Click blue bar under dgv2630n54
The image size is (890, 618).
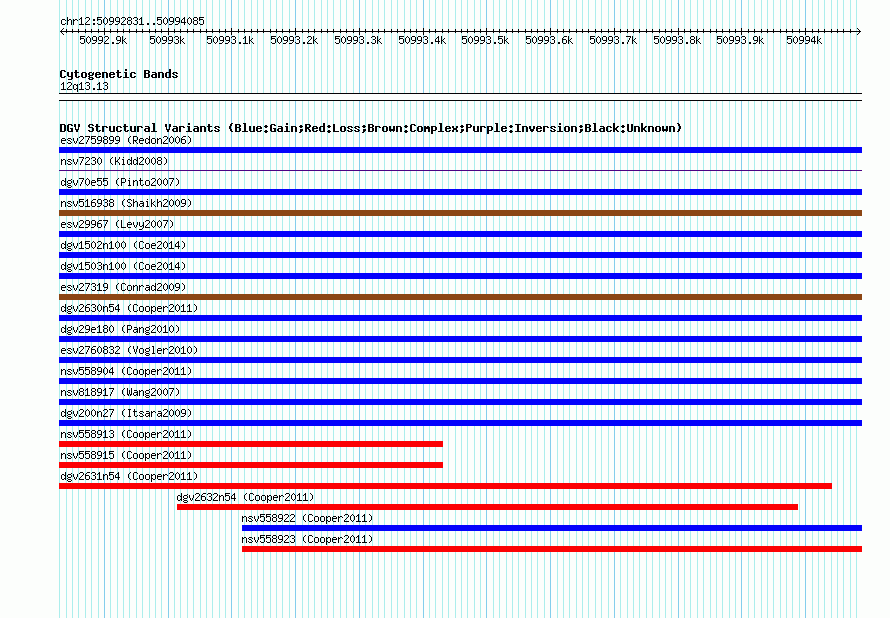click(x=460, y=318)
